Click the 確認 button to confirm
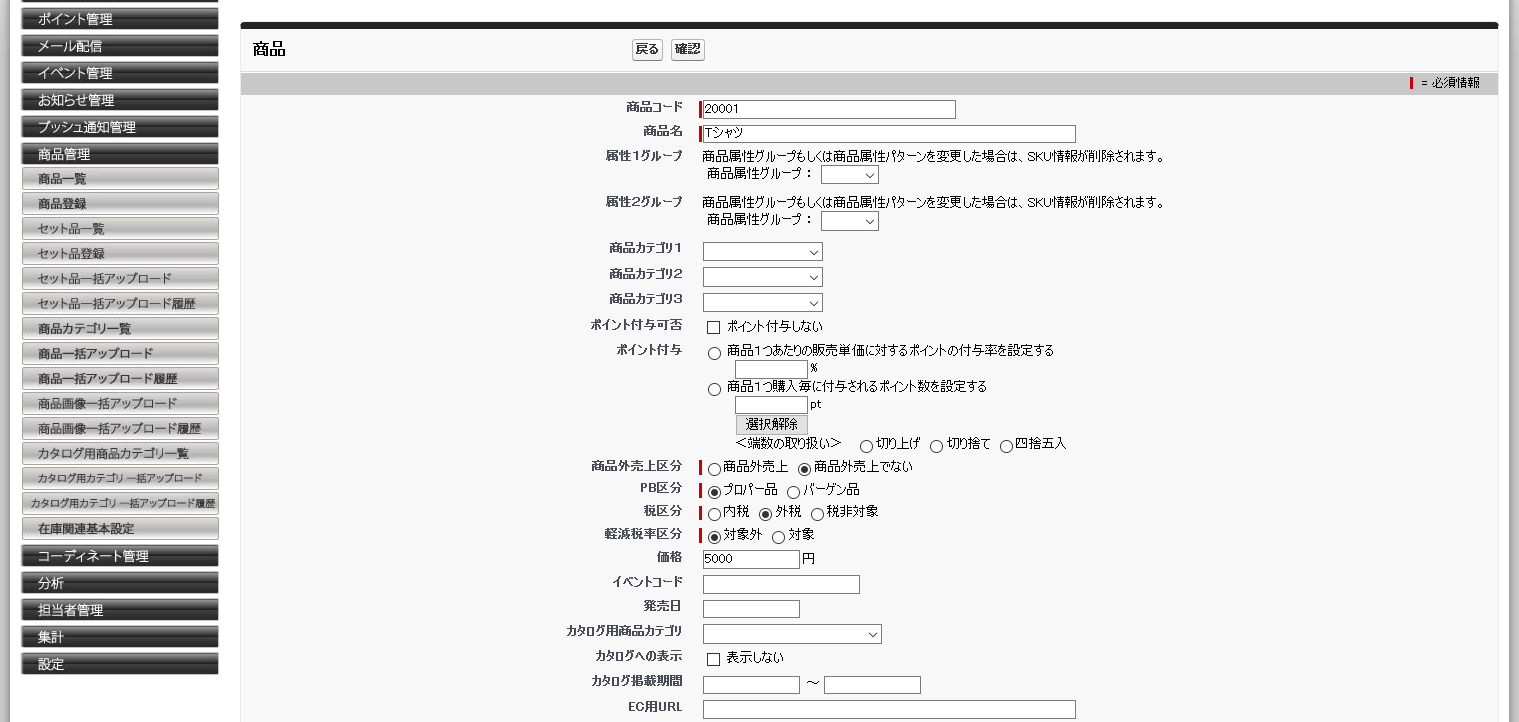This screenshot has width=1519, height=722. pos(687,48)
